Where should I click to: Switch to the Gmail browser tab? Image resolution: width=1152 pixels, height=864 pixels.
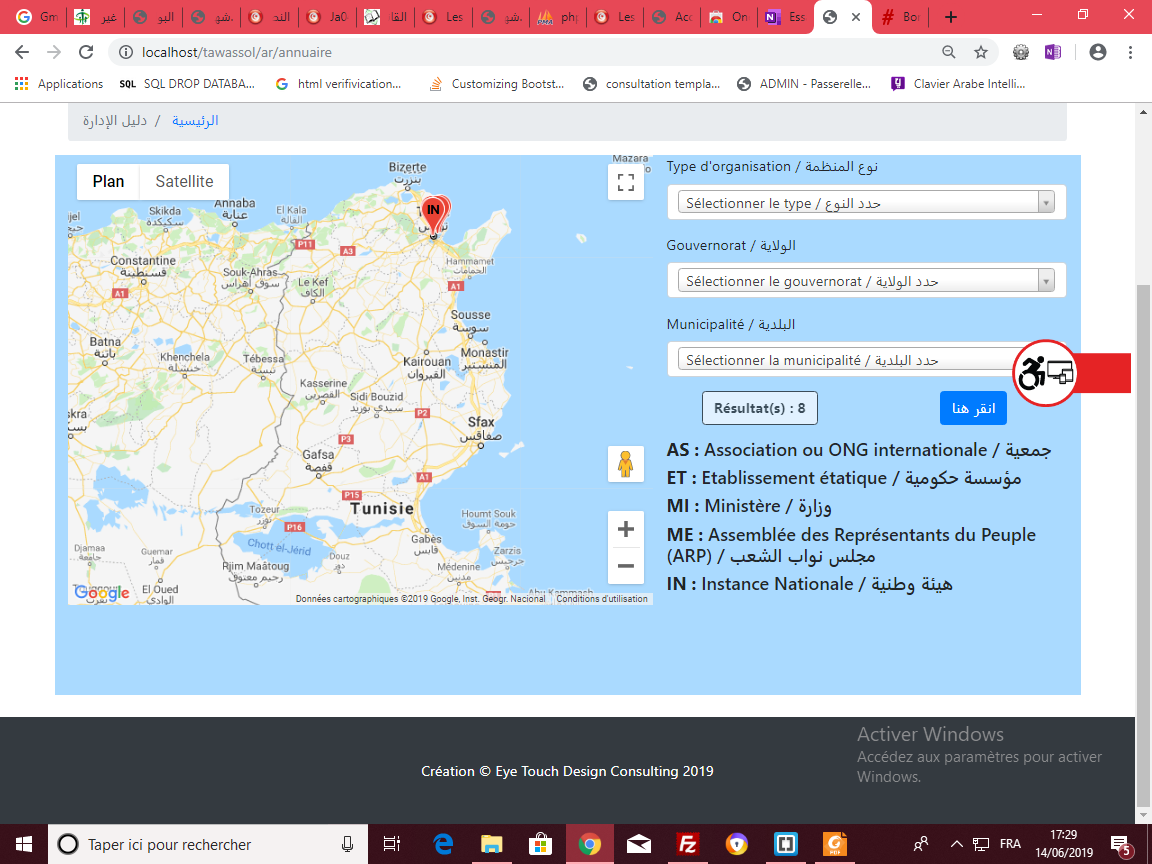37,17
